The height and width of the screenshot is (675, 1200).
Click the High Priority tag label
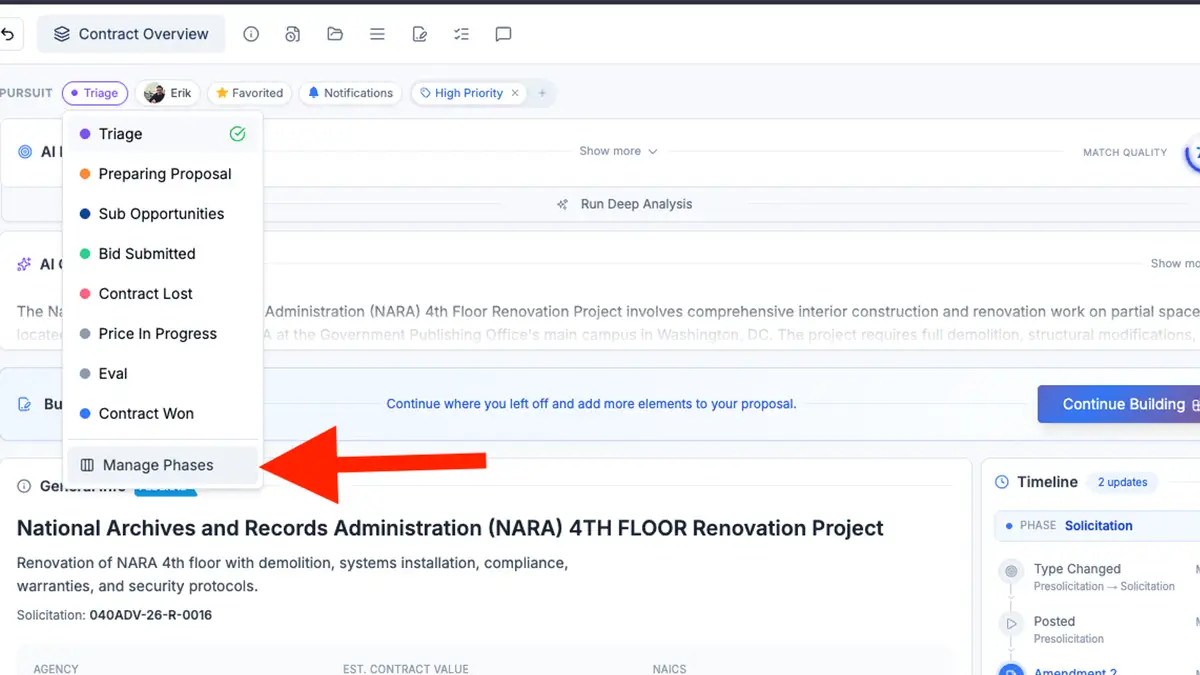pyautogui.click(x=468, y=93)
